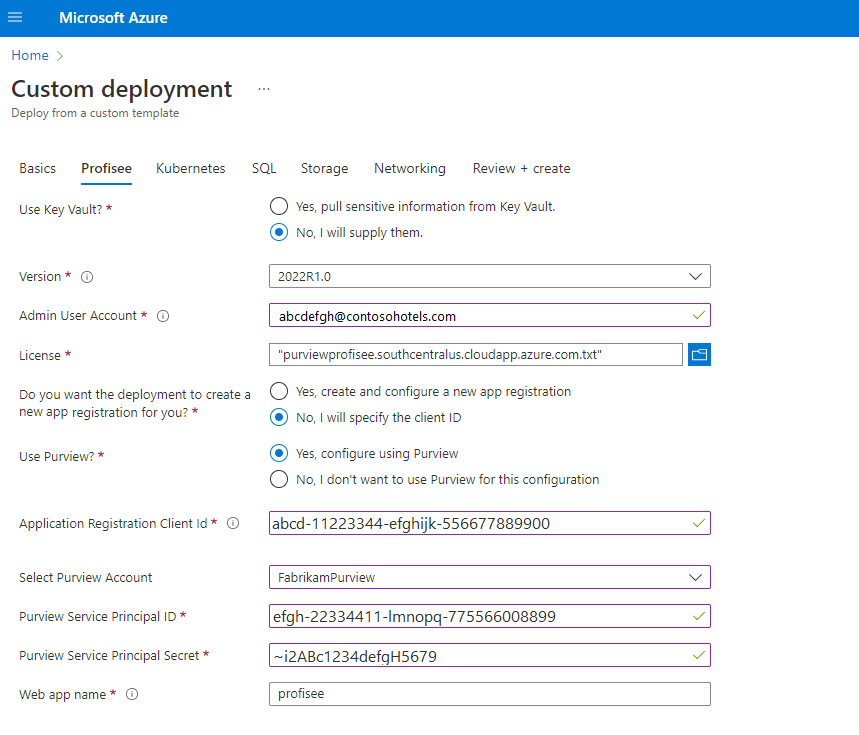
Task: Click the License file path field
Action: [476, 355]
